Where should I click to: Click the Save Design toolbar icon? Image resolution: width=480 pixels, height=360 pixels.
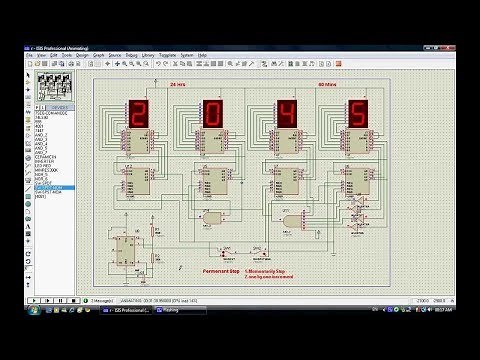pos(45,63)
